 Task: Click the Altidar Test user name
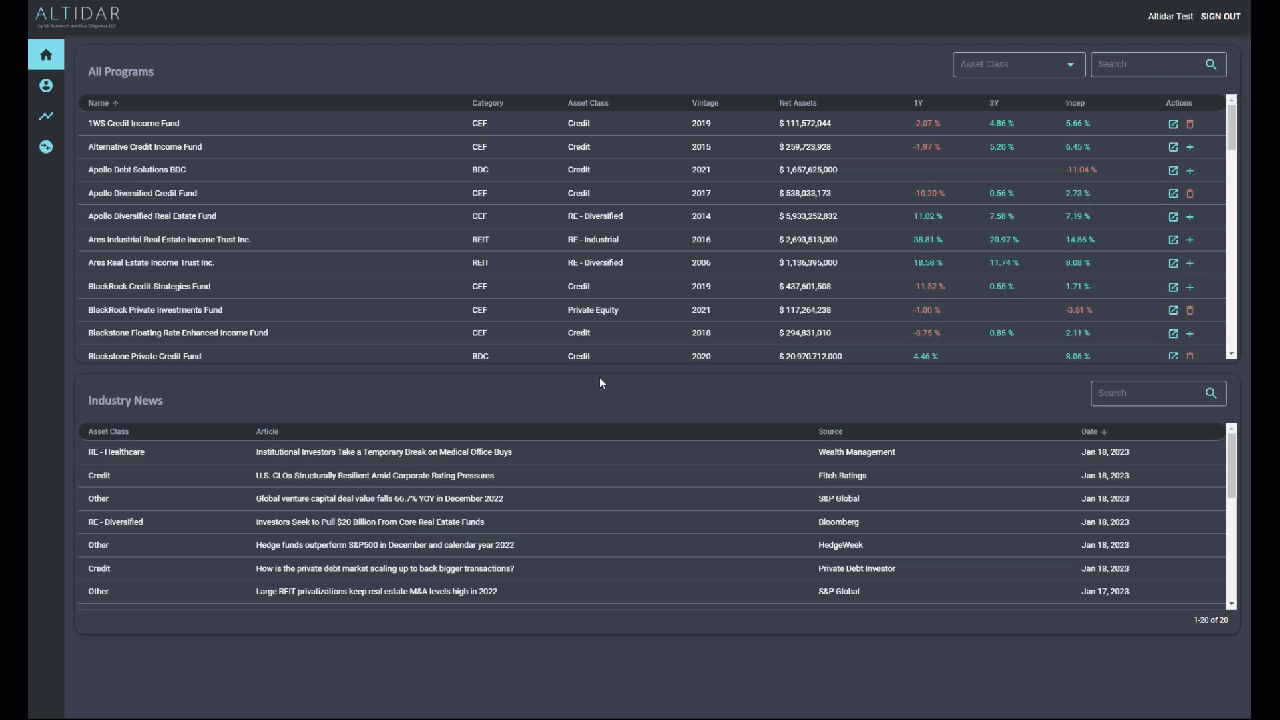[x=1170, y=16]
